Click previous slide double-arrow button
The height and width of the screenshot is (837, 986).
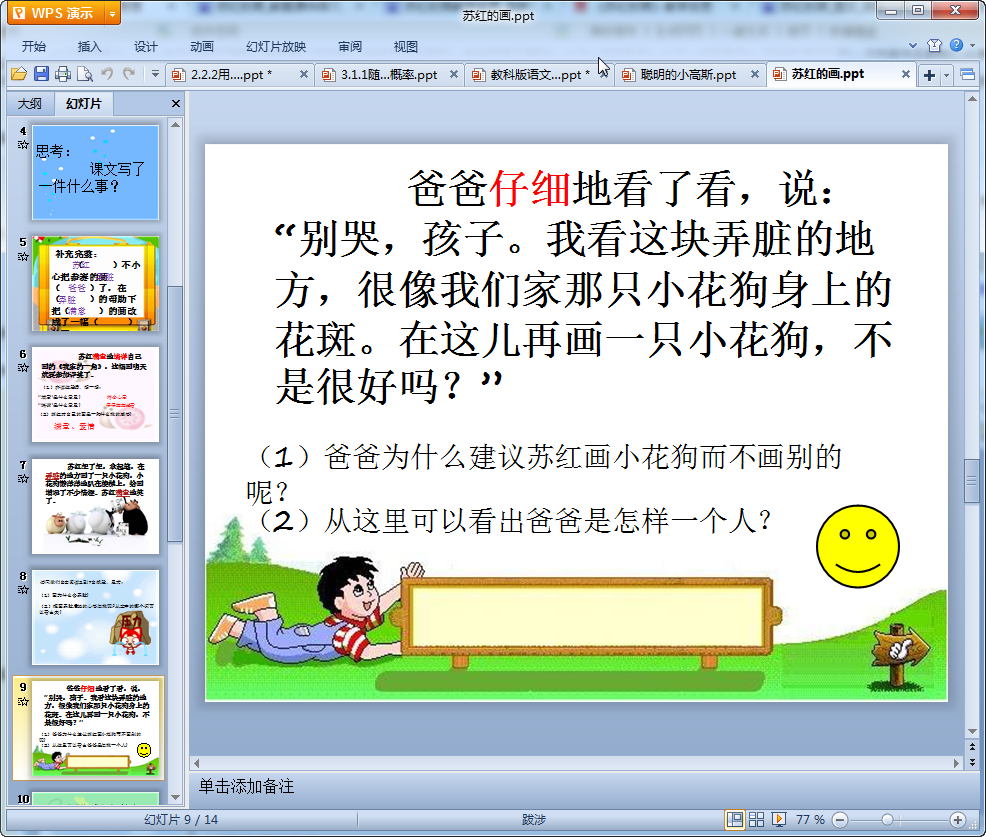coord(972,747)
